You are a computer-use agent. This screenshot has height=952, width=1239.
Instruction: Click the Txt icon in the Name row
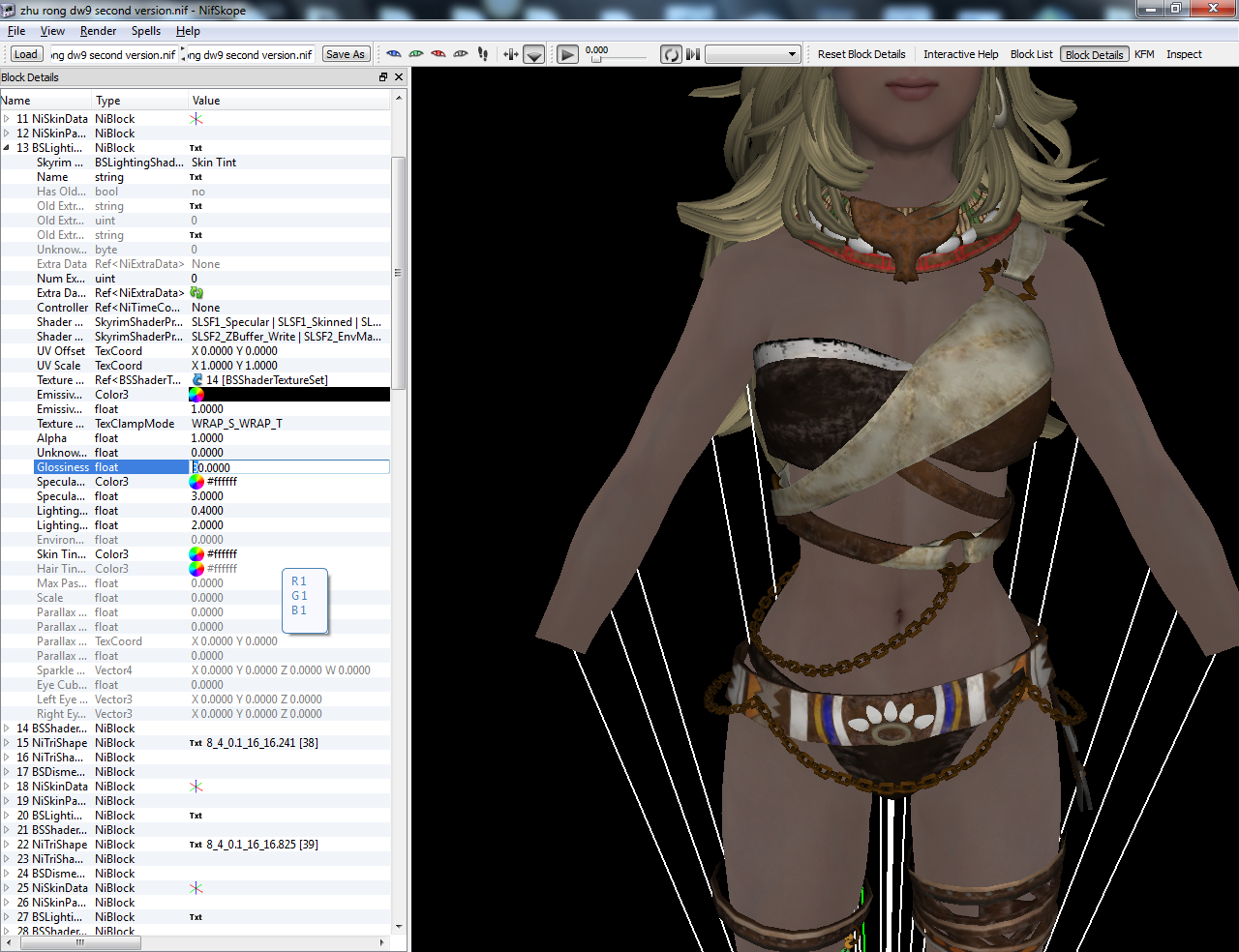click(196, 177)
